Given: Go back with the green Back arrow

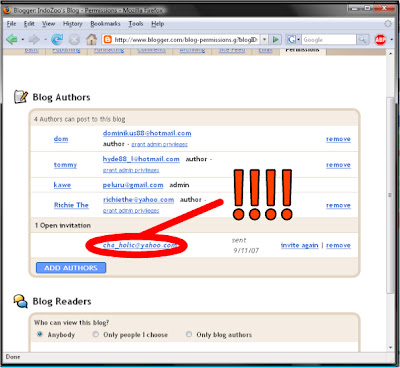Looking at the screenshot, I should click(x=12, y=40).
